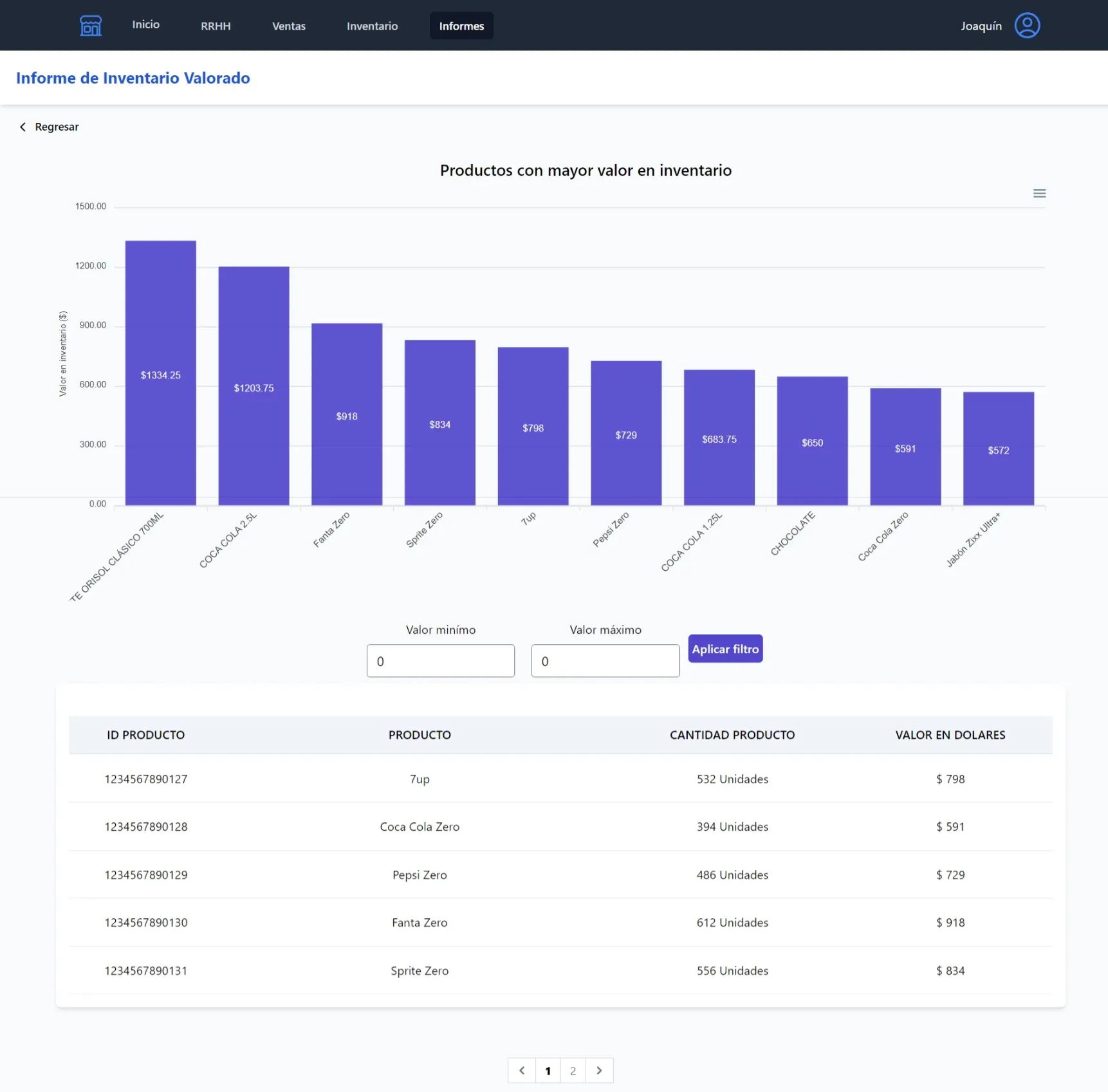Open Joaquín's user profile icon
1108x1092 pixels.
(1027, 26)
